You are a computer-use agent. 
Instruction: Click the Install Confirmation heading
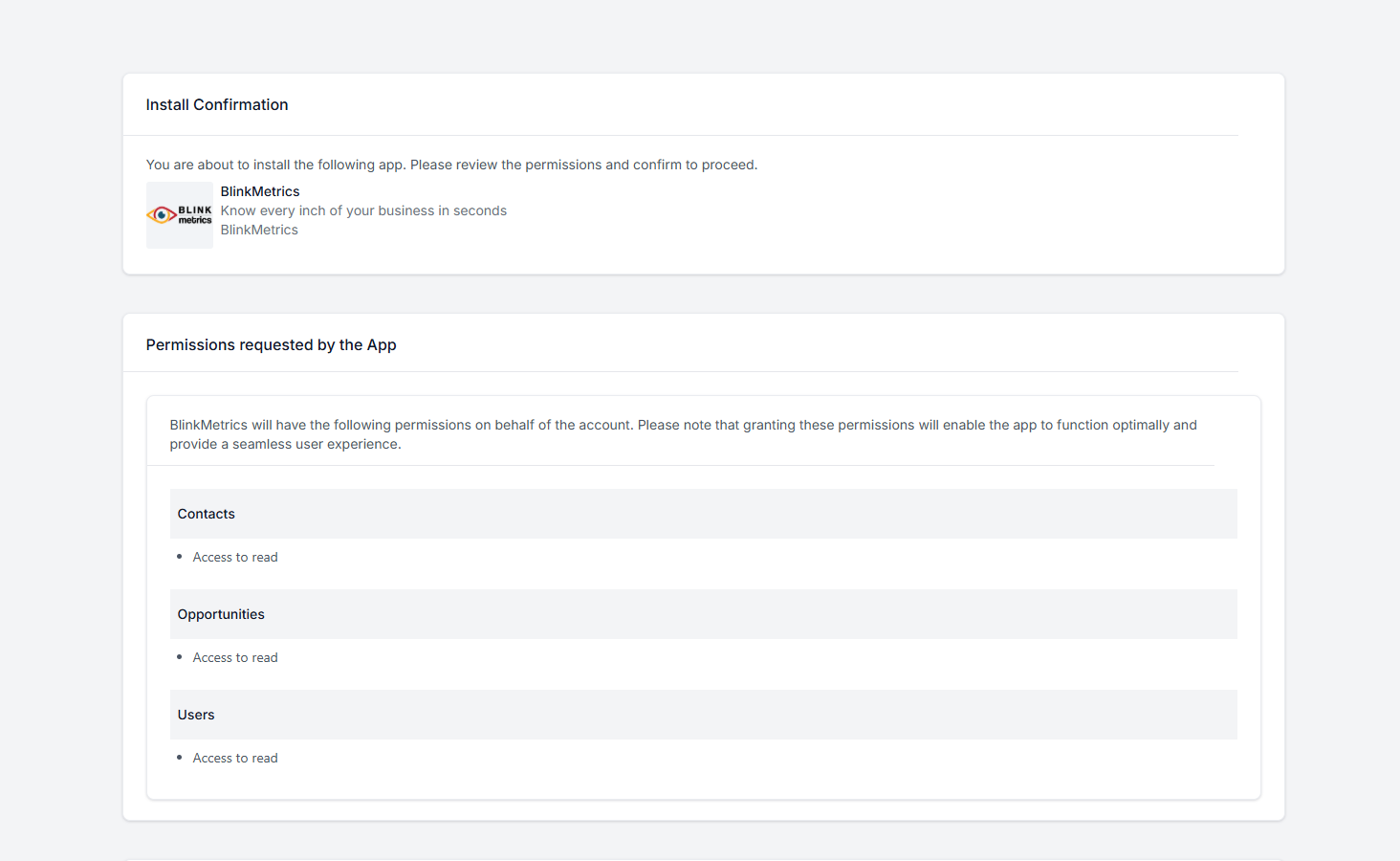click(217, 105)
